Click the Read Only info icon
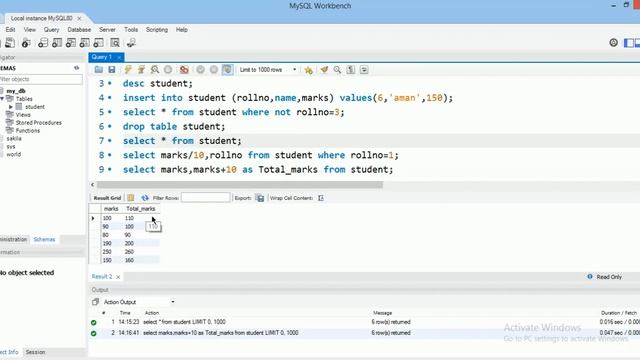 coord(590,277)
